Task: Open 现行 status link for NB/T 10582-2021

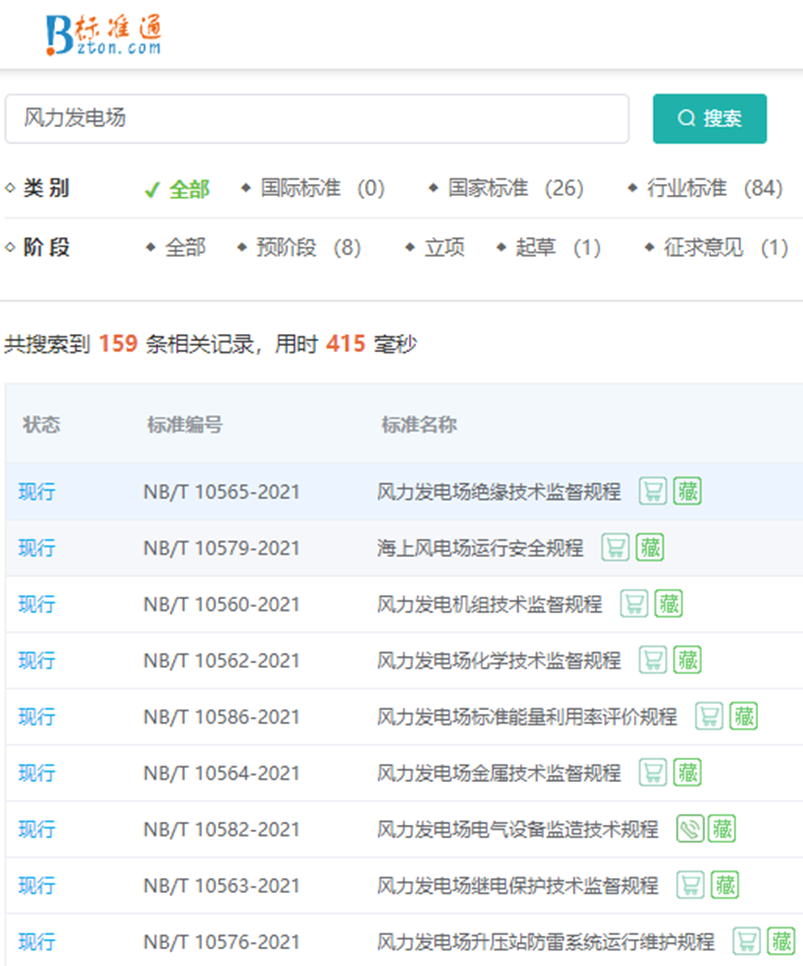Action: [37, 829]
